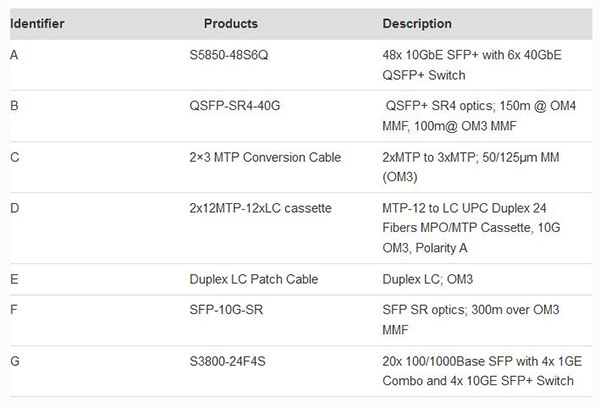Click identifier A in the first row
600x408 pixels.
coord(13,53)
